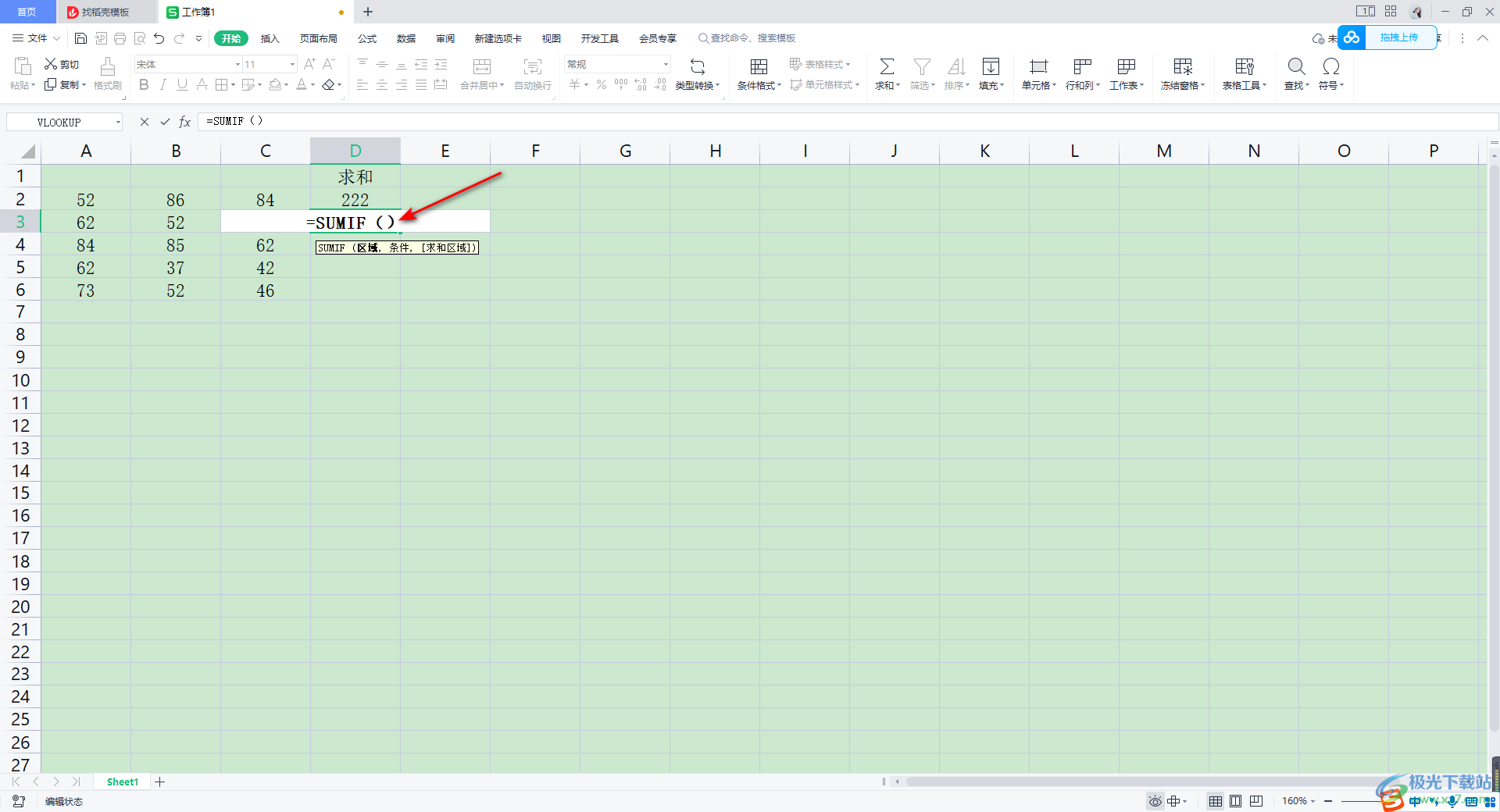Click the Sort (排序) icon
Screen dimensions: 1500x812
(x=956, y=66)
